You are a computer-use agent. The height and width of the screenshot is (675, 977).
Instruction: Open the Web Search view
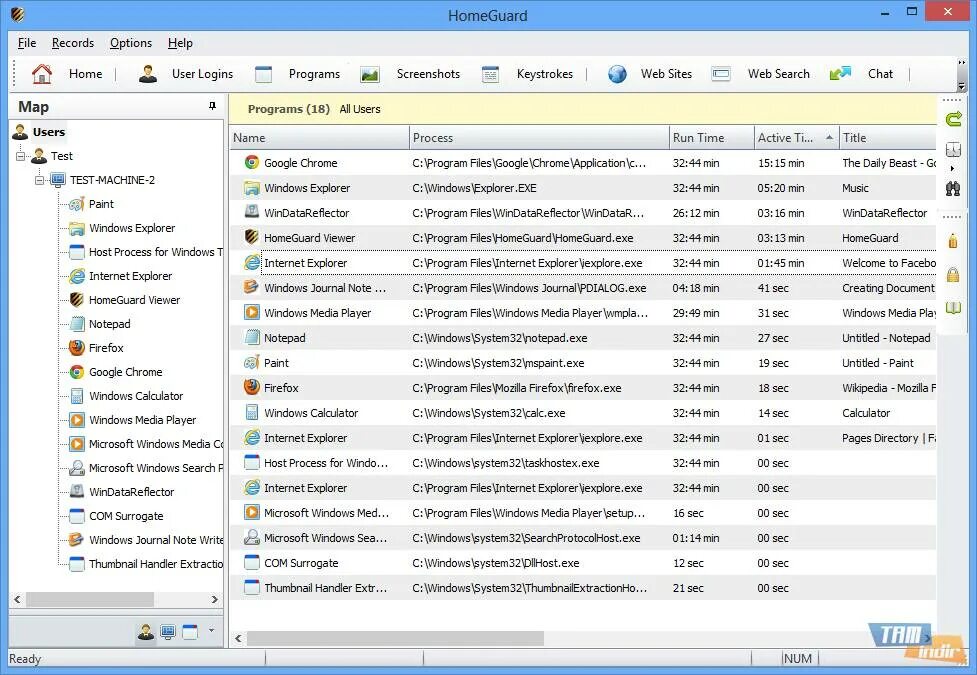click(760, 74)
